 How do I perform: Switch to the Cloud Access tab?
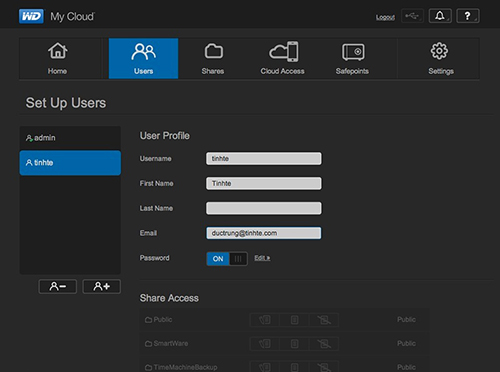[x=282, y=58]
